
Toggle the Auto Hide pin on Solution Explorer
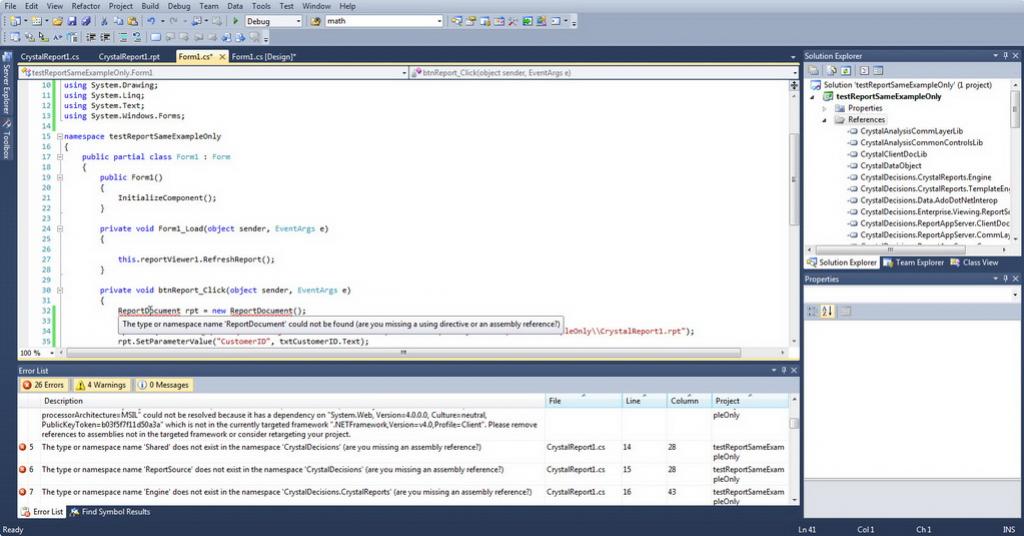tap(1006, 56)
